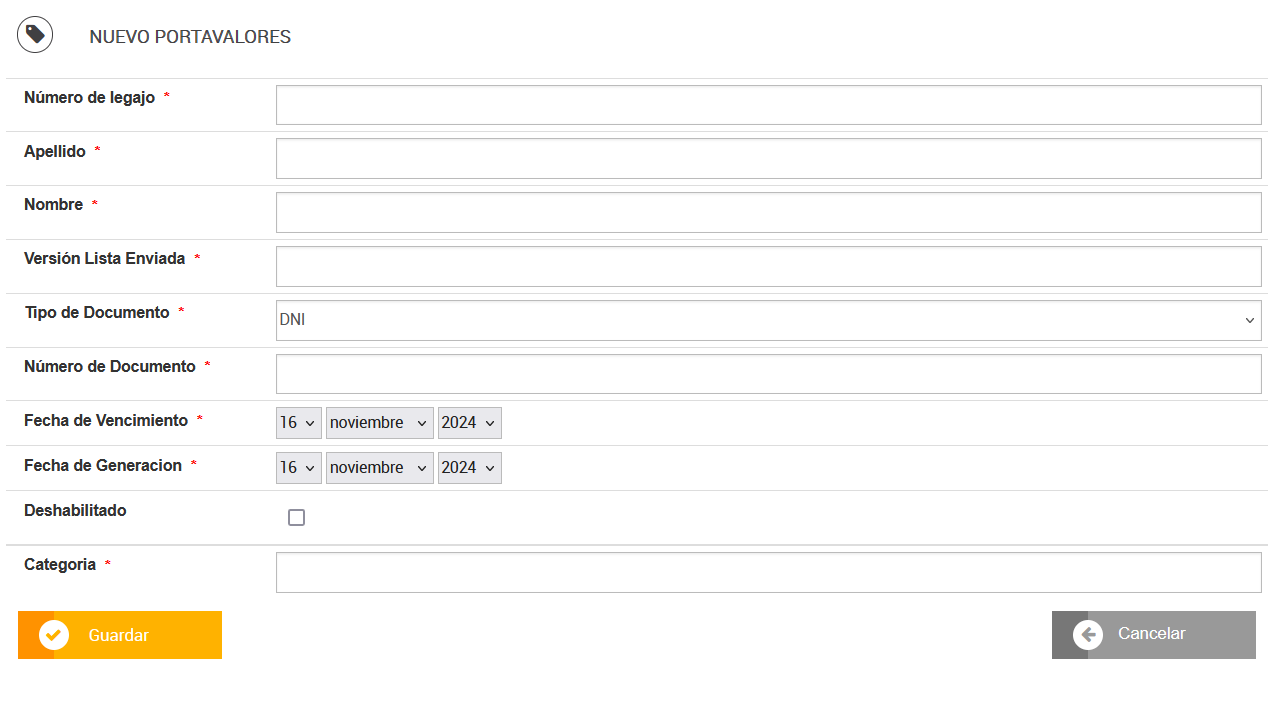This screenshot has width=1271, height=704.
Task: Toggle the Deshabilitado checkbox
Action: [296, 517]
